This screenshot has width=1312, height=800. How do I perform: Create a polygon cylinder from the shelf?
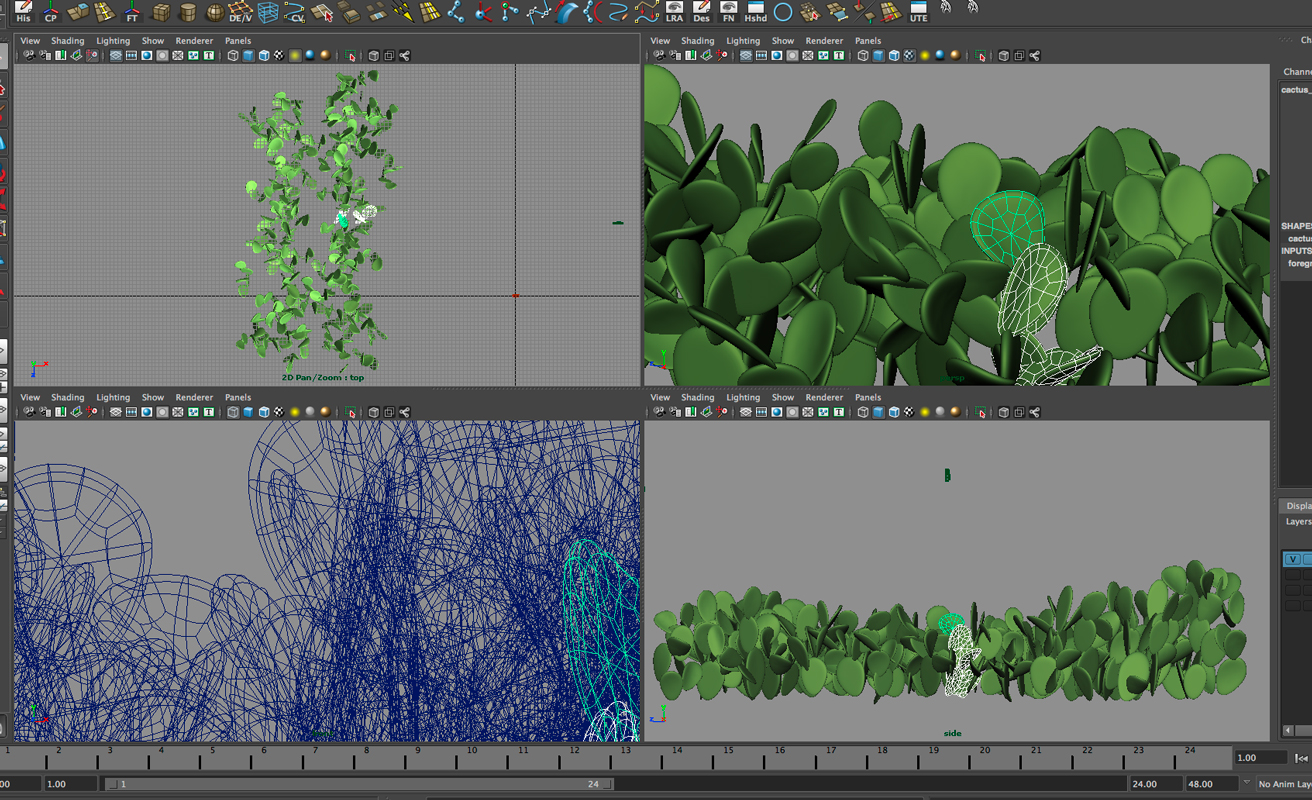click(x=188, y=12)
